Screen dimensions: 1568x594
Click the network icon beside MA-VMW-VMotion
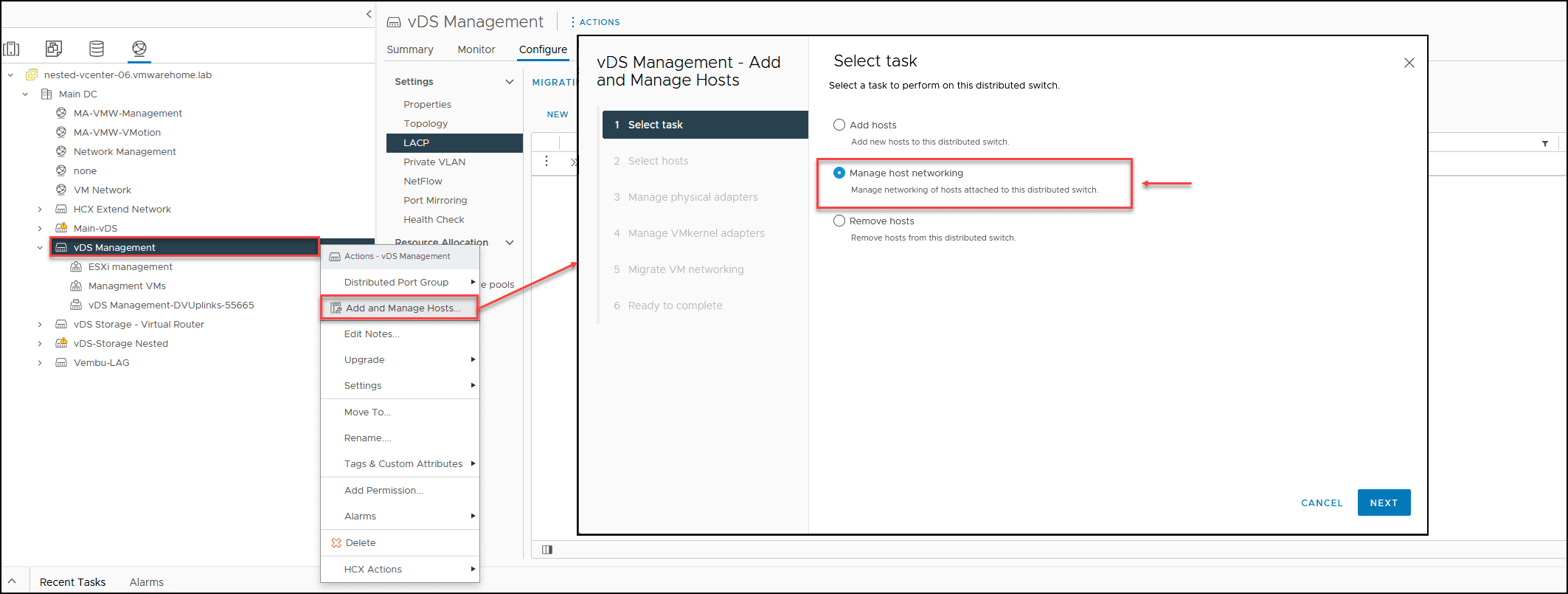point(61,132)
